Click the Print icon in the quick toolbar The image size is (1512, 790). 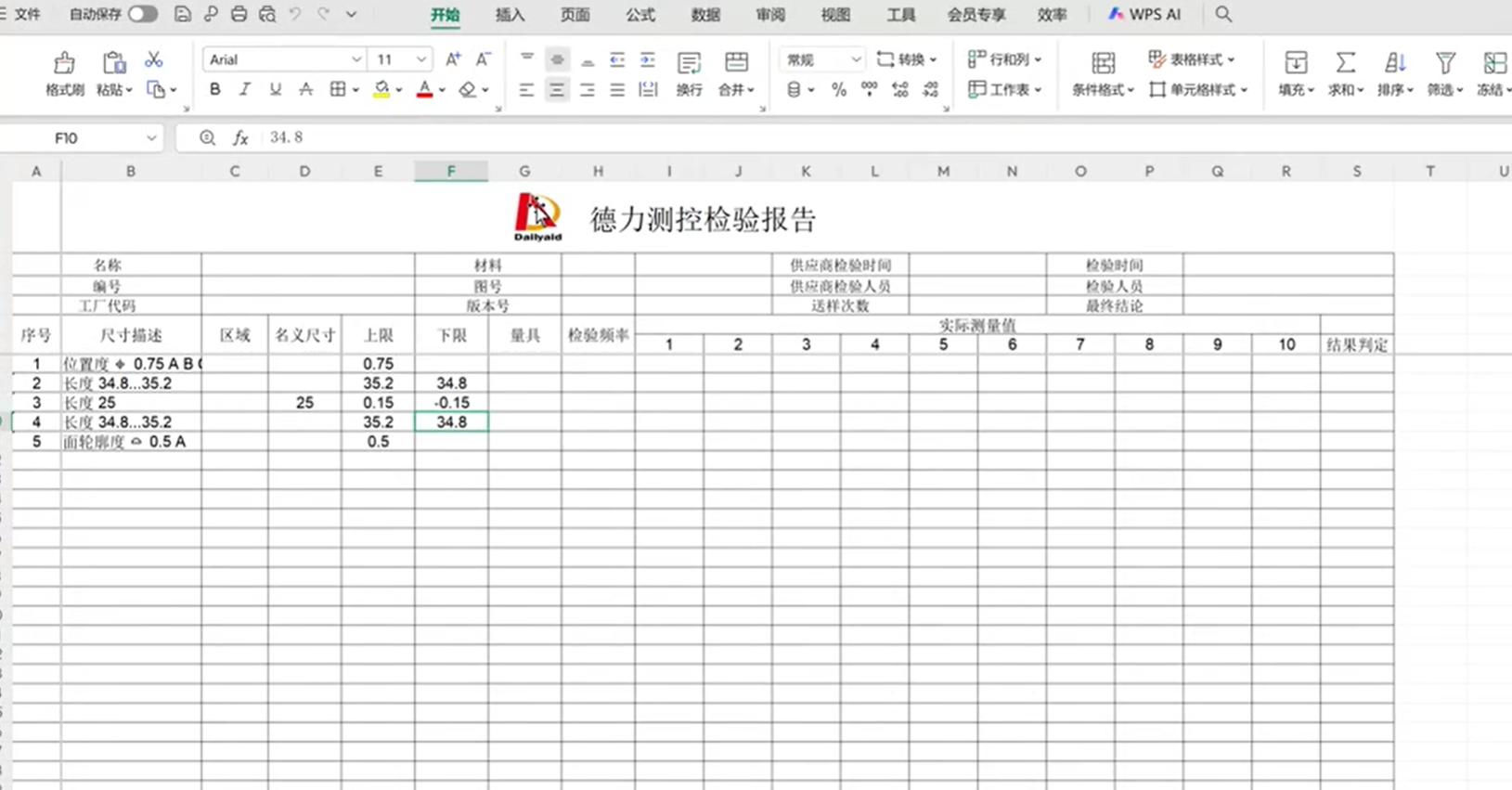(239, 14)
